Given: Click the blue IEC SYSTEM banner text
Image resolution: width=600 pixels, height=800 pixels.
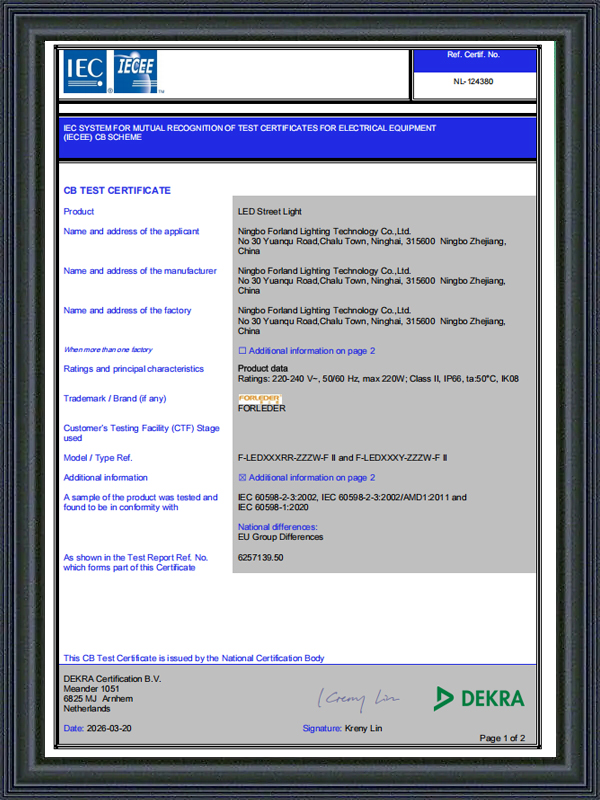Looking at the screenshot, I should 249,133.
